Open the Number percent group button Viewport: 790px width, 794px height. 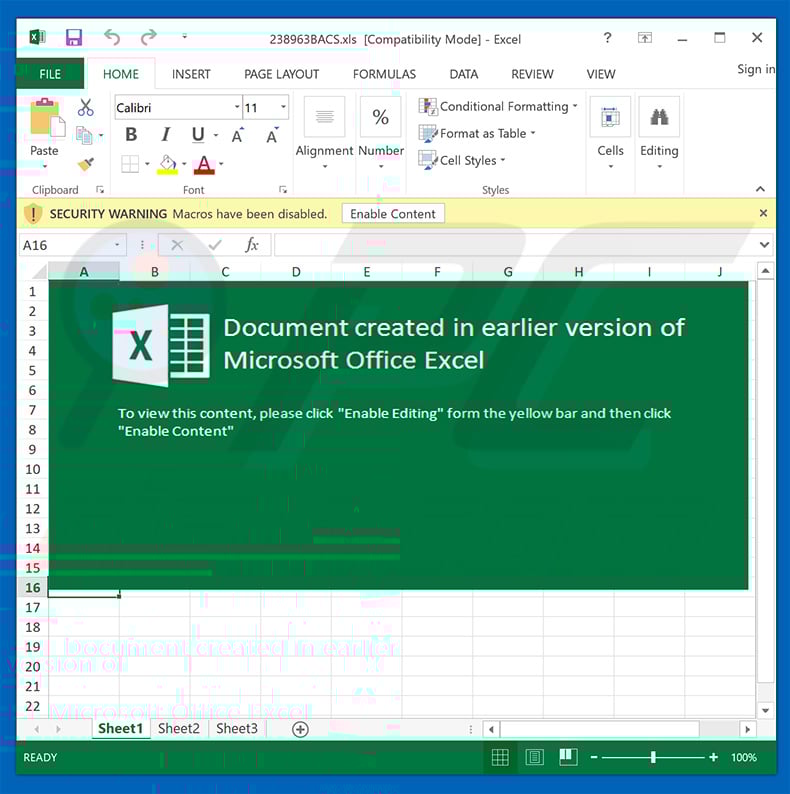(x=381, y=133)
